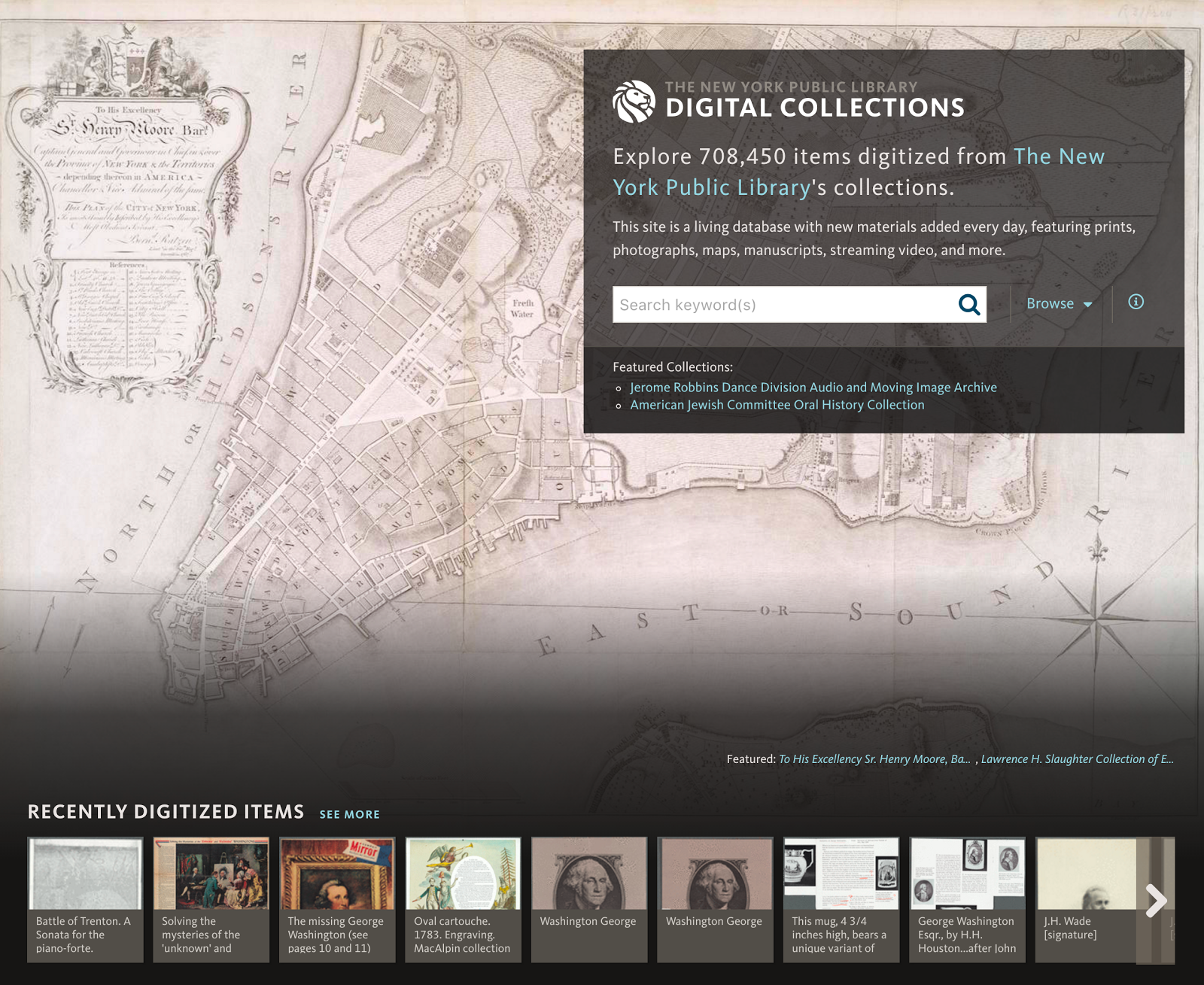Open the Jerome Robbins Dance Division archive link
The height and width of the screenshot is (985, 1204).
coord(812,387)
